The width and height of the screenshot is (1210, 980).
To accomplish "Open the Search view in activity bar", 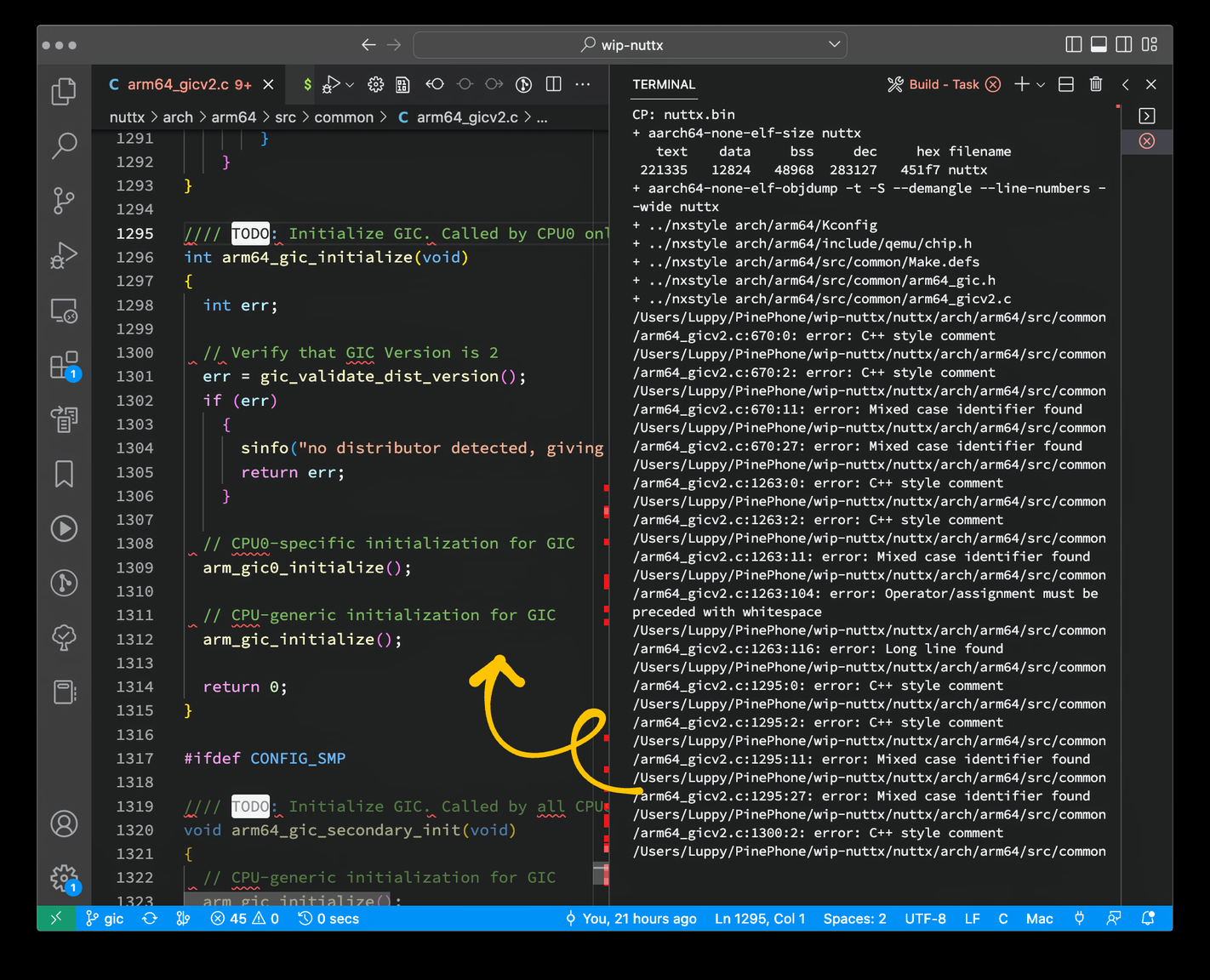I will tap(64, 145).
